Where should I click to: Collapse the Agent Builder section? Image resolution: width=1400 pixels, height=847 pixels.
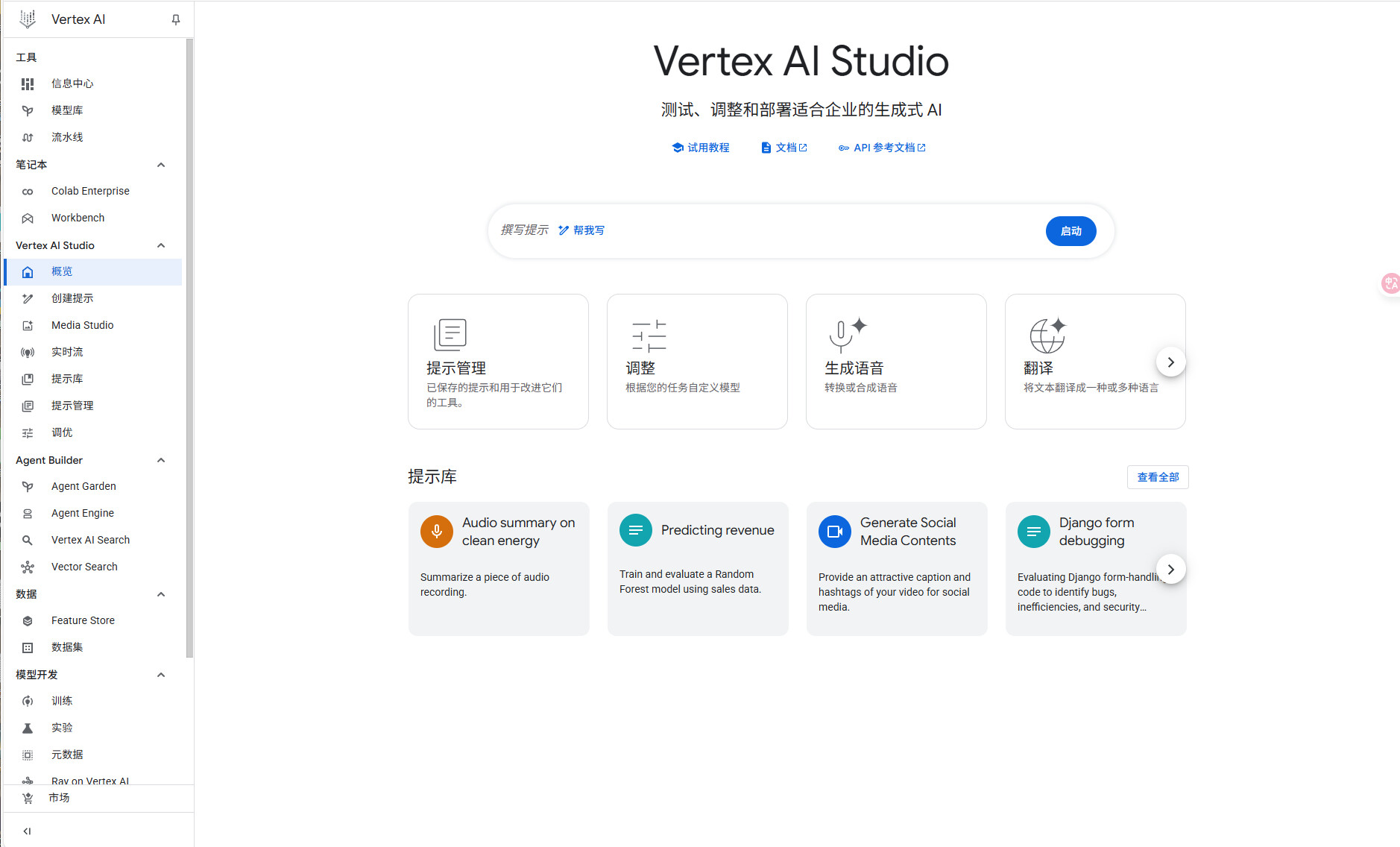(x=161, y=460)
